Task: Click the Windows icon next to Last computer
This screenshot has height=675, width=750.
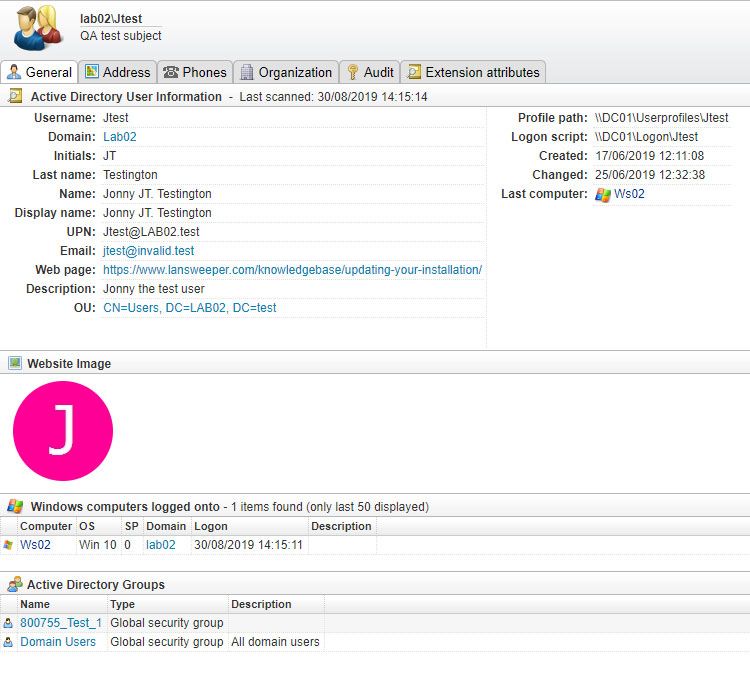Action: pos(602,195)
